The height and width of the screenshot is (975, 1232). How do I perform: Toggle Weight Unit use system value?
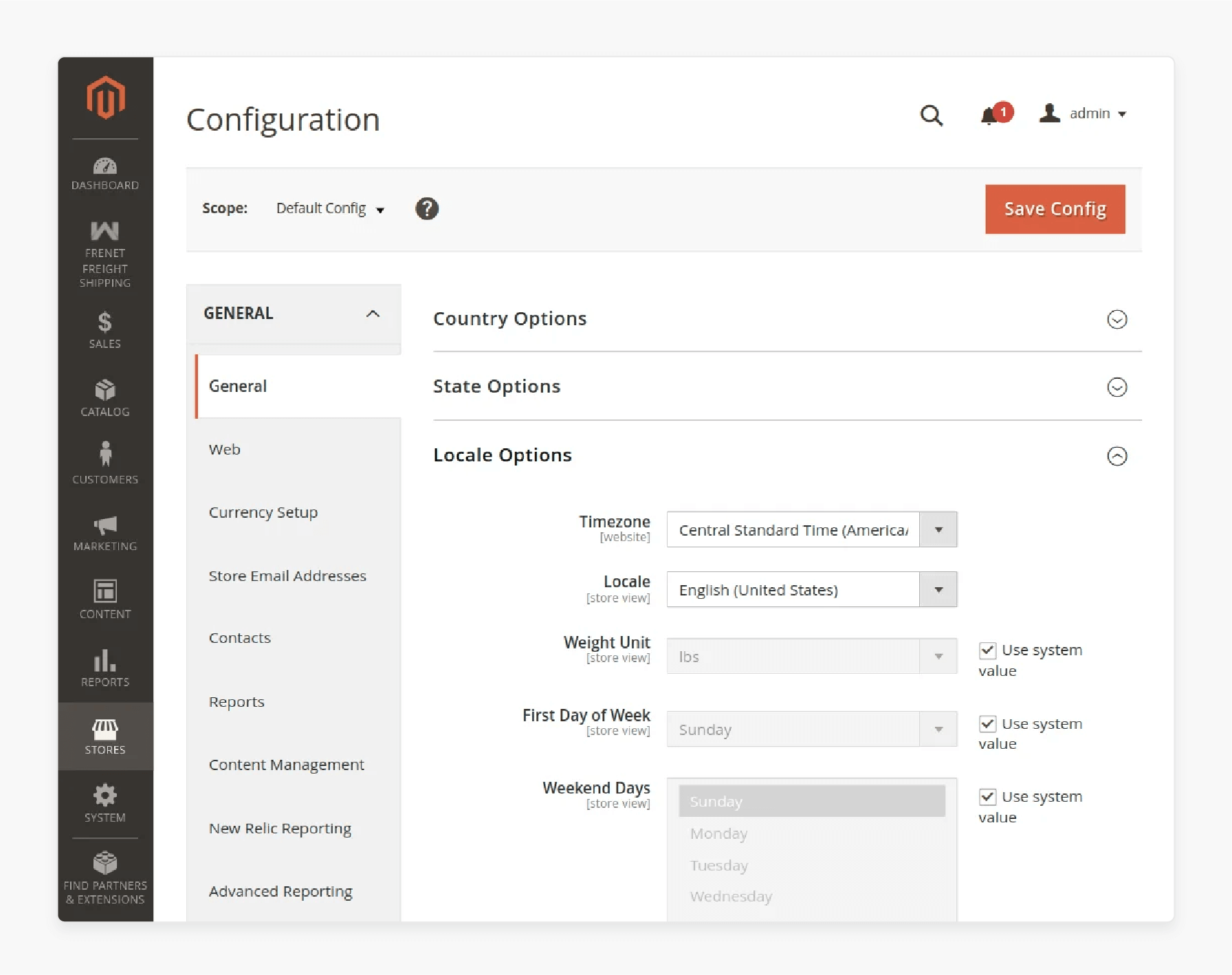pos(987,650)
